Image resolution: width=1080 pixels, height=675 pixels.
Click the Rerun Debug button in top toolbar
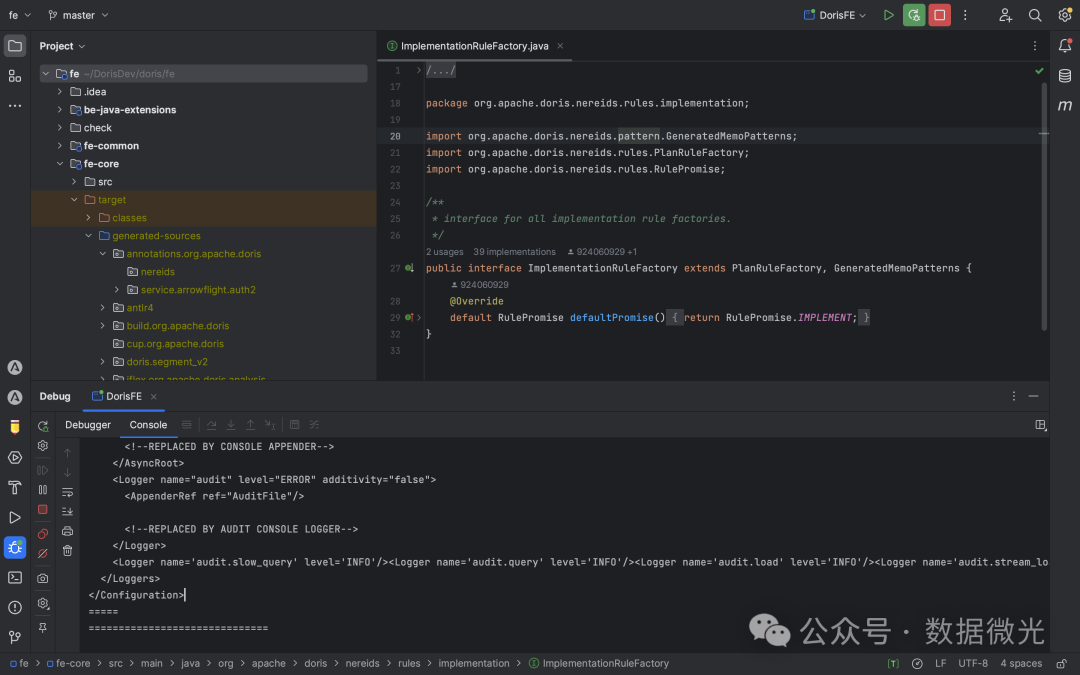coord(913,15)
